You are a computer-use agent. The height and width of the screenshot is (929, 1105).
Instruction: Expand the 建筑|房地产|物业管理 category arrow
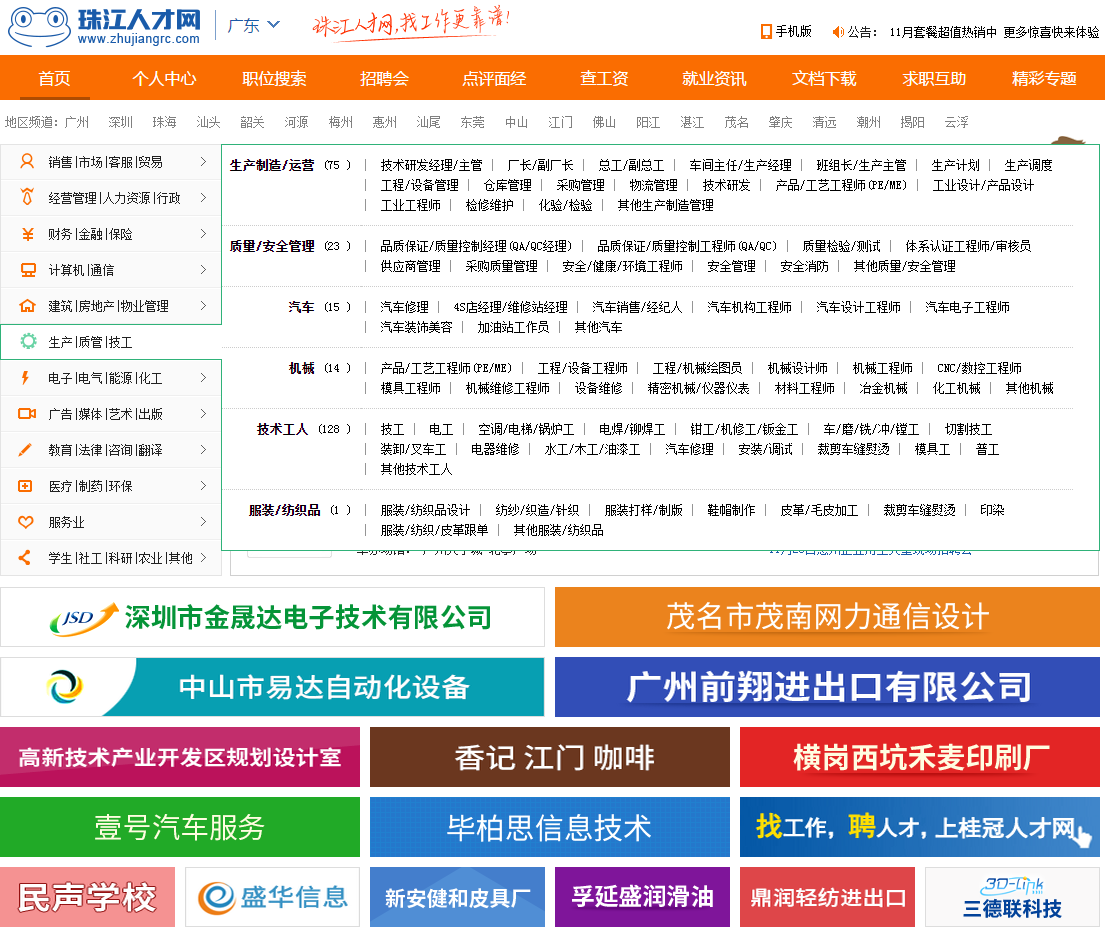point(203,305)
